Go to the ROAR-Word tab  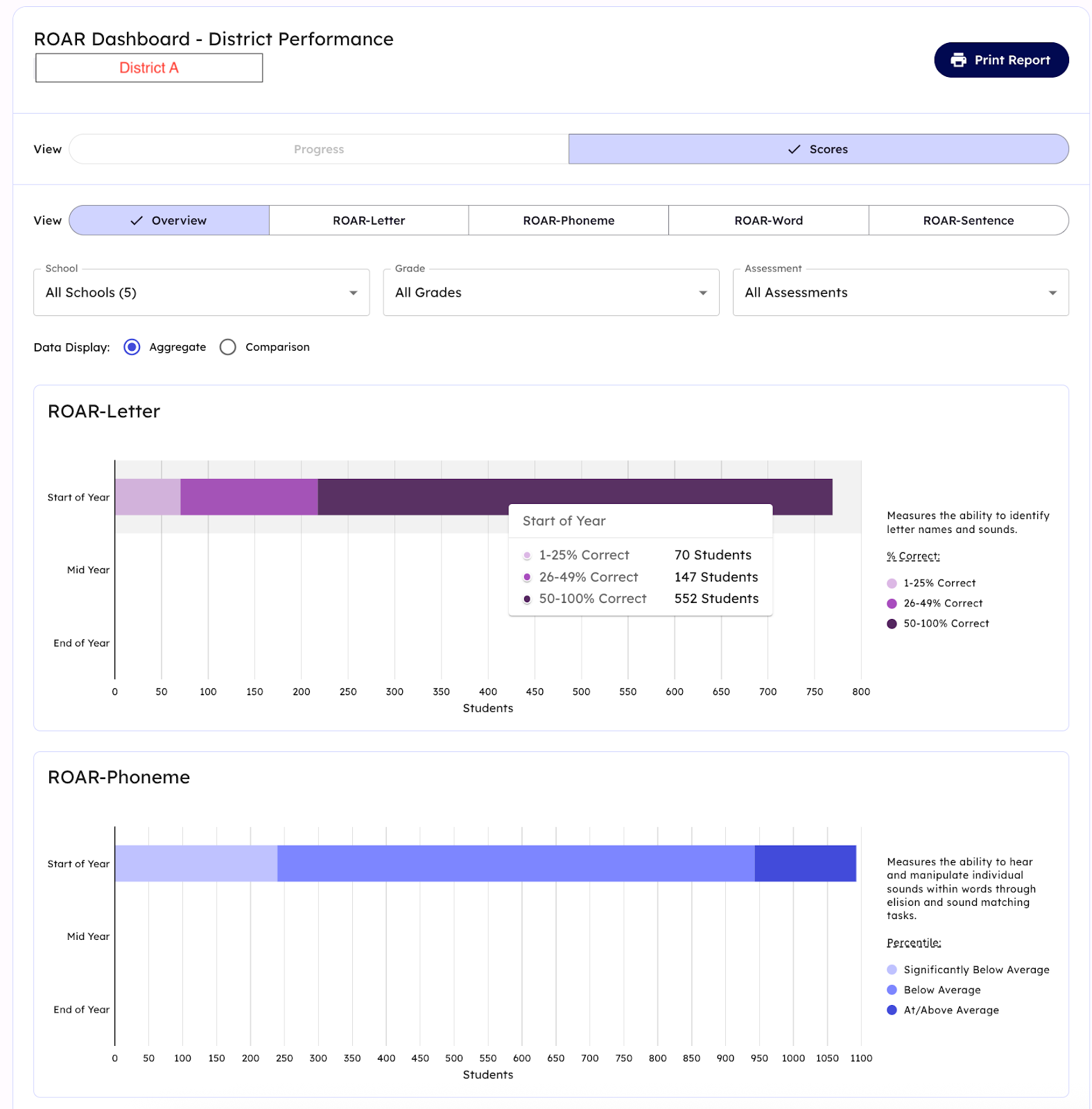click(768, 220)
